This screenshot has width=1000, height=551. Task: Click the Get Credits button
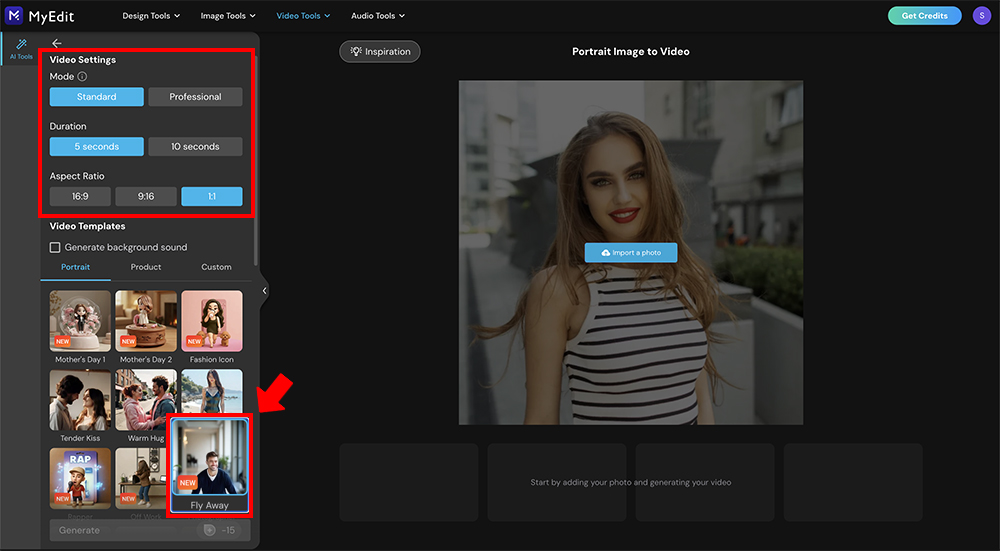point(924,15)
